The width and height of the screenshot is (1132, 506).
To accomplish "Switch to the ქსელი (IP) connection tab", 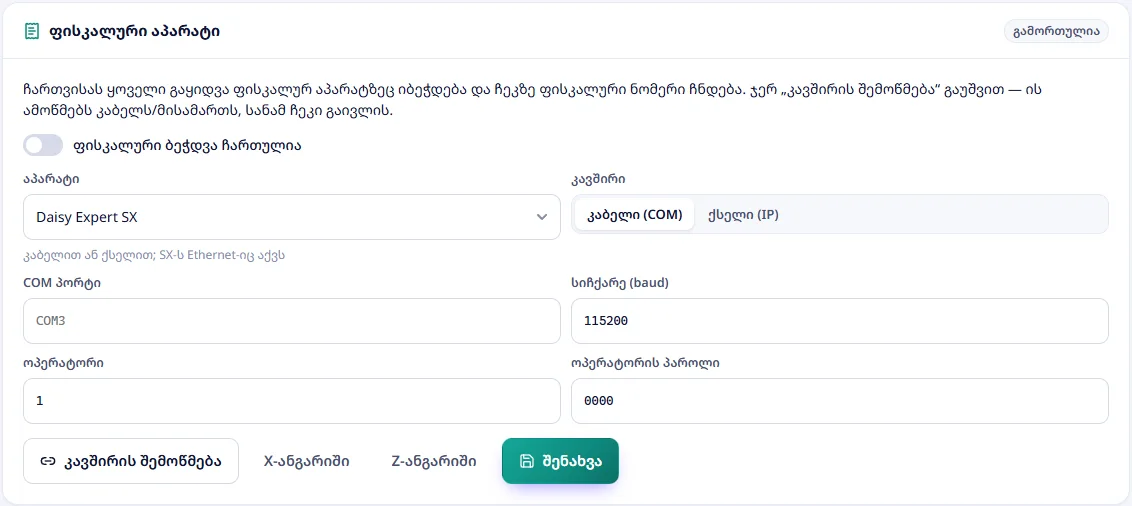I will pos(744,215).
